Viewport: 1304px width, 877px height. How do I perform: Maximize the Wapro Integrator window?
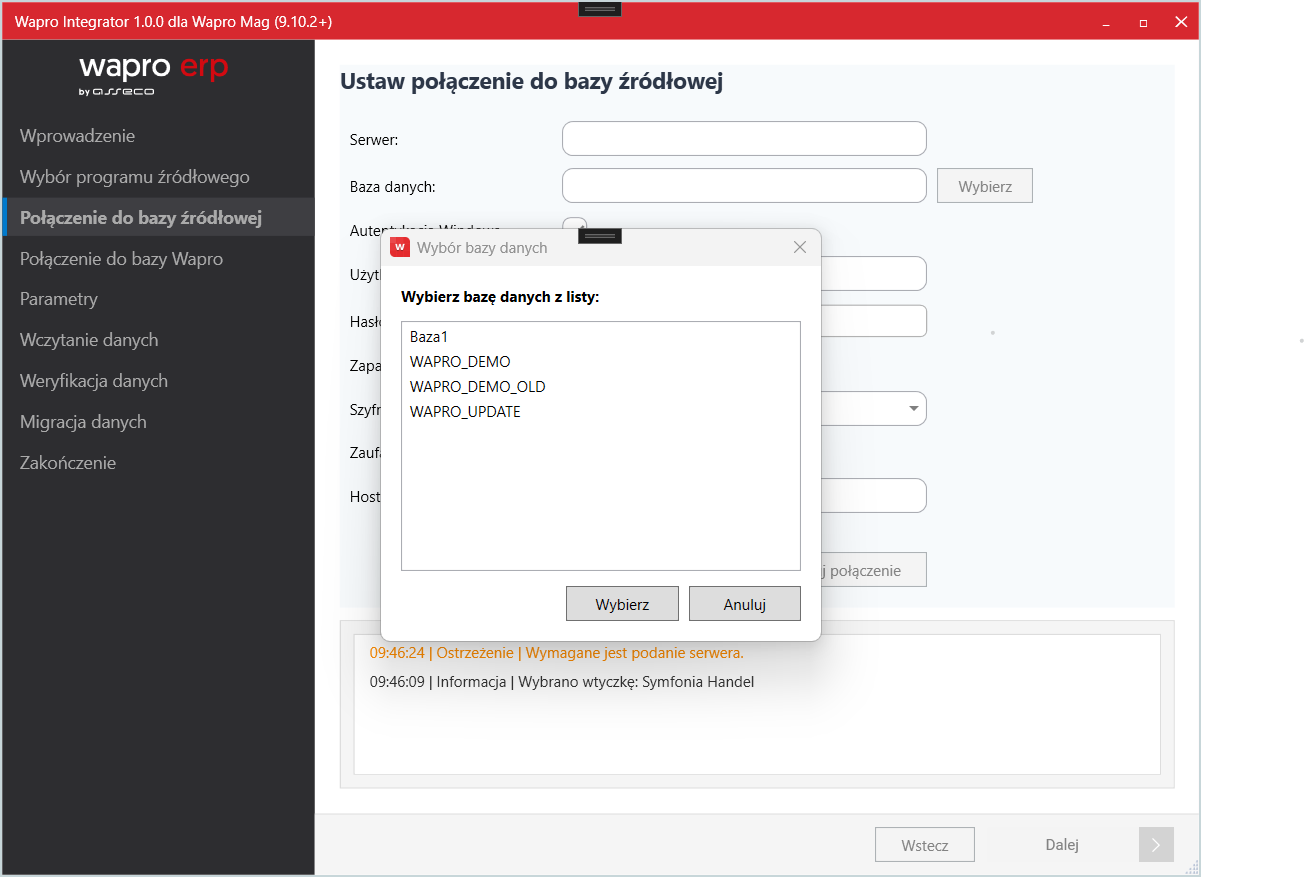click(x=1143, y=22)
